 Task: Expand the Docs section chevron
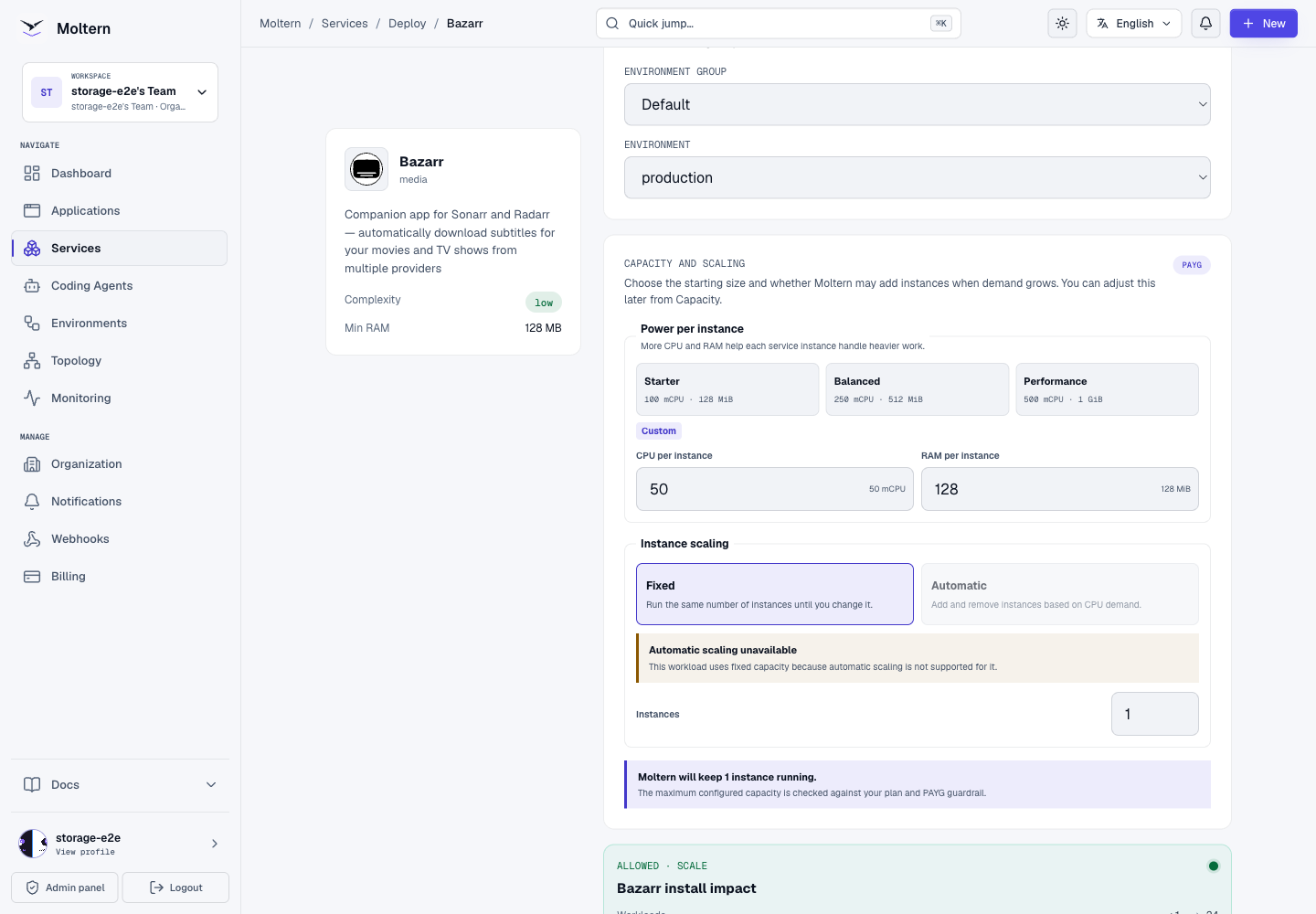[x=211, y=785]
